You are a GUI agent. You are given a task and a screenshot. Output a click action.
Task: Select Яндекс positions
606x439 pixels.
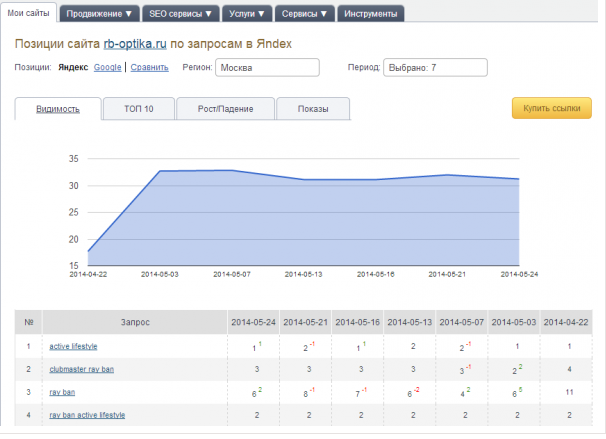73,67
